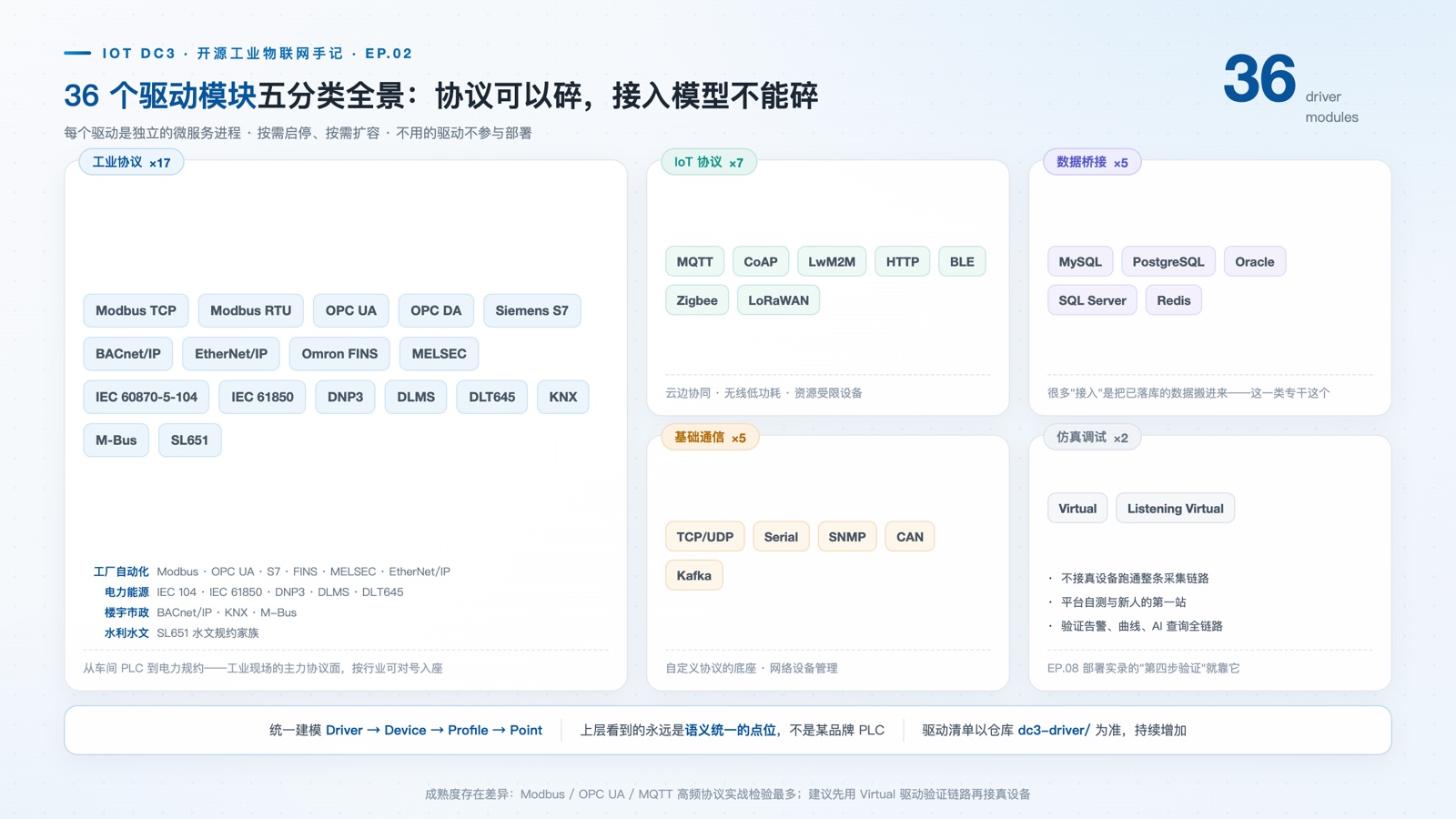Click the CAN chip
The width and height of the screenshot is (1456, 819).
tap(910, 537)
